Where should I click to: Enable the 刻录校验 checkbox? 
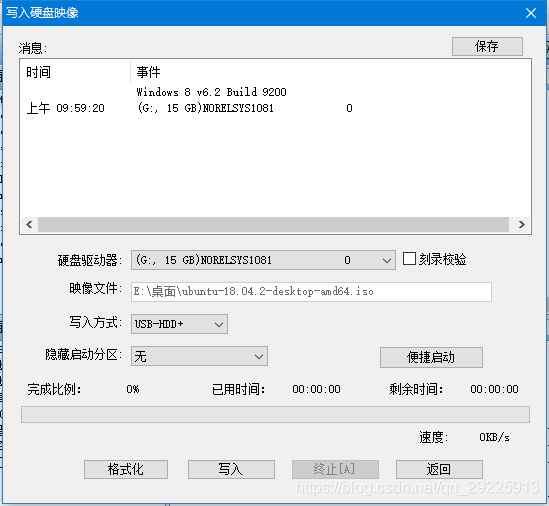409,259
